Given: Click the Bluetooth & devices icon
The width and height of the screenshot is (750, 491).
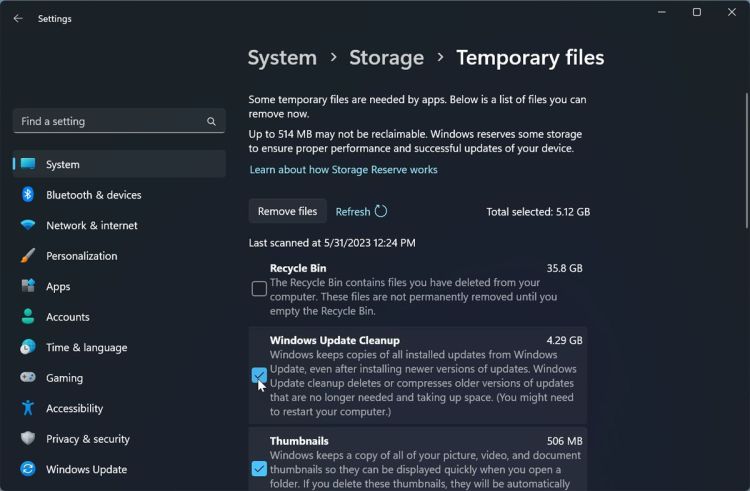Looking at the screenshot, I should click(28, 195).
